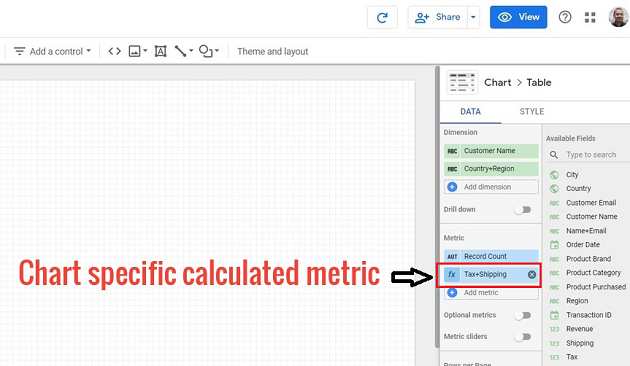This screenshot has width=630, height=366.
Task: Click the user profile avatar
Action: 618,17
